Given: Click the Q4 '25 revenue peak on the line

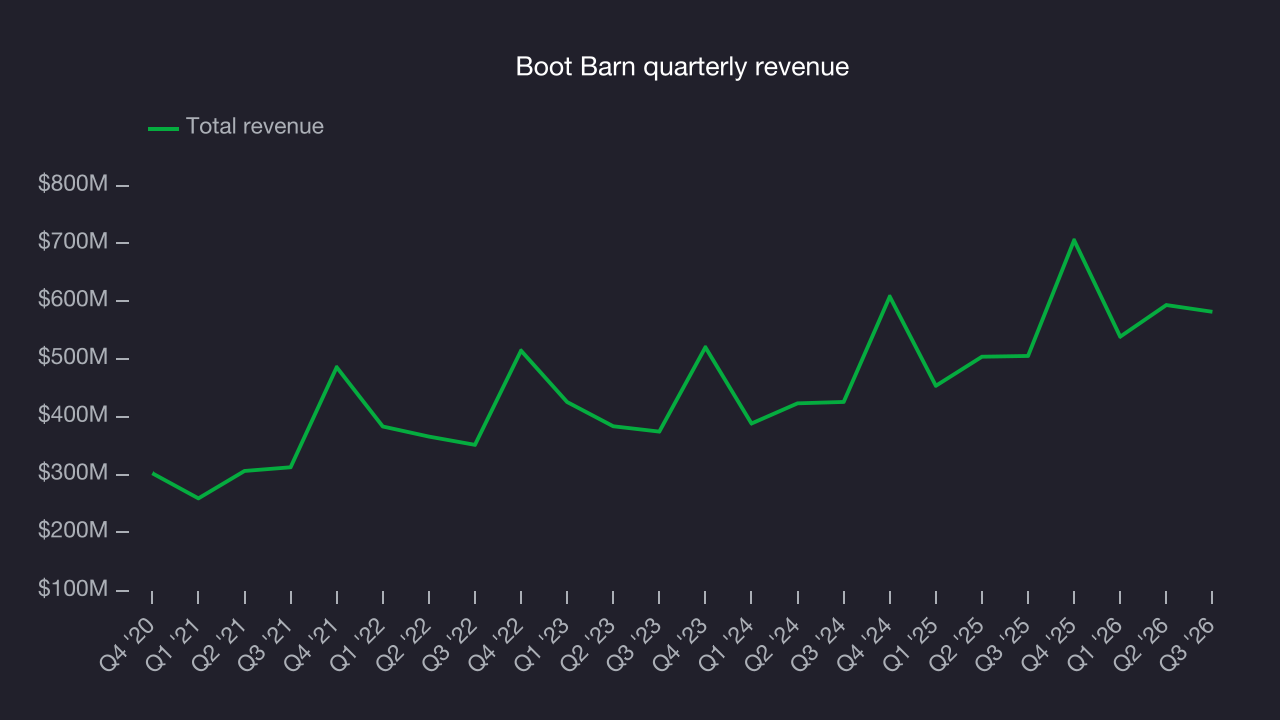Looking at the screenshot, I should 1074,240.
